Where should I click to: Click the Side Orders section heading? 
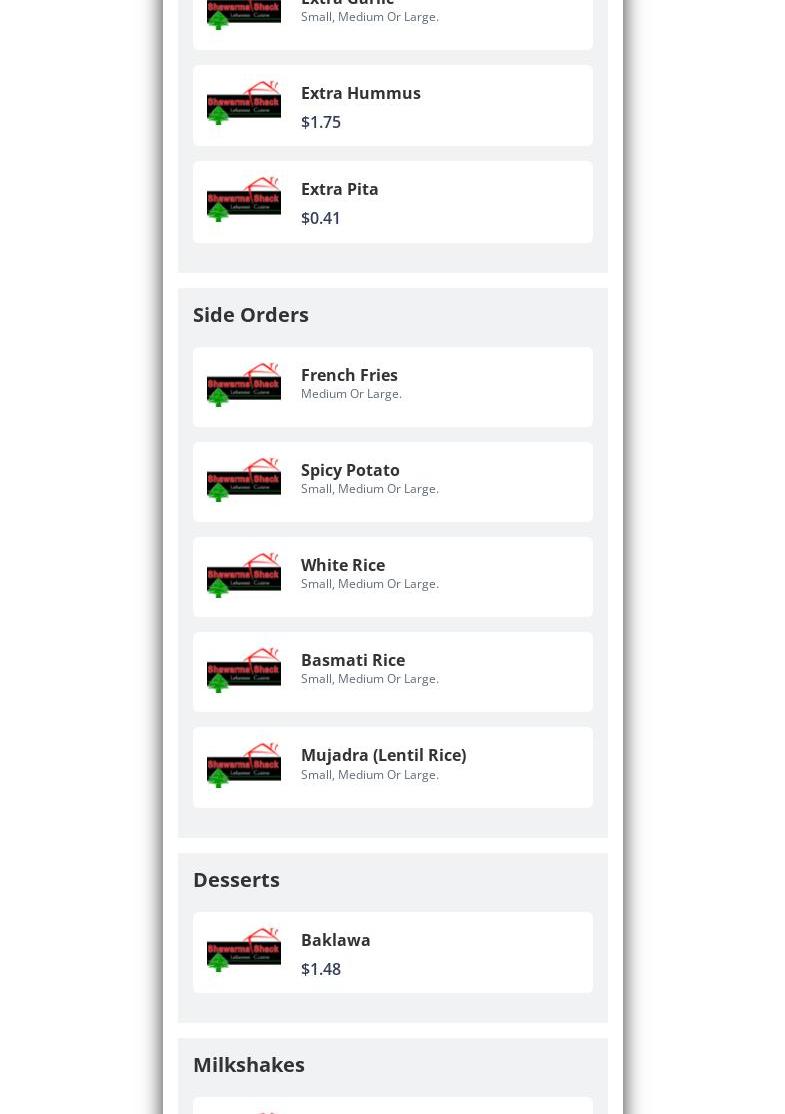coord(250,314)
